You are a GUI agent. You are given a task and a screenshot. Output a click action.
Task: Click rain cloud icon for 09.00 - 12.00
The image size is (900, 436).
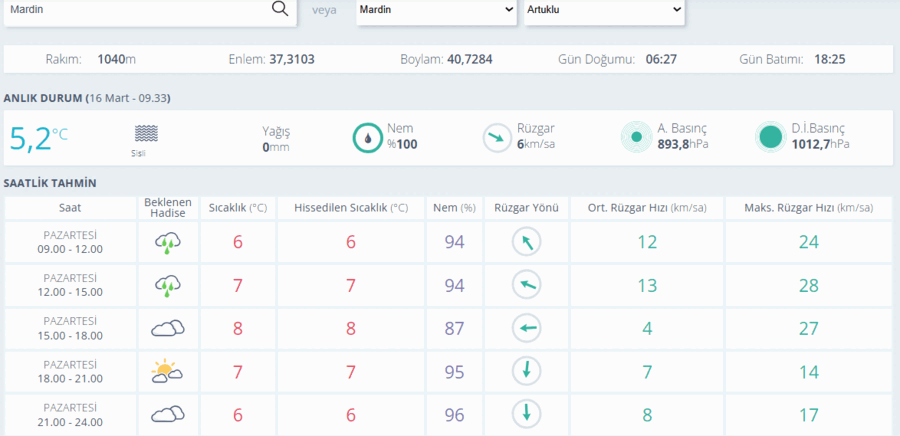coord(168,243)
